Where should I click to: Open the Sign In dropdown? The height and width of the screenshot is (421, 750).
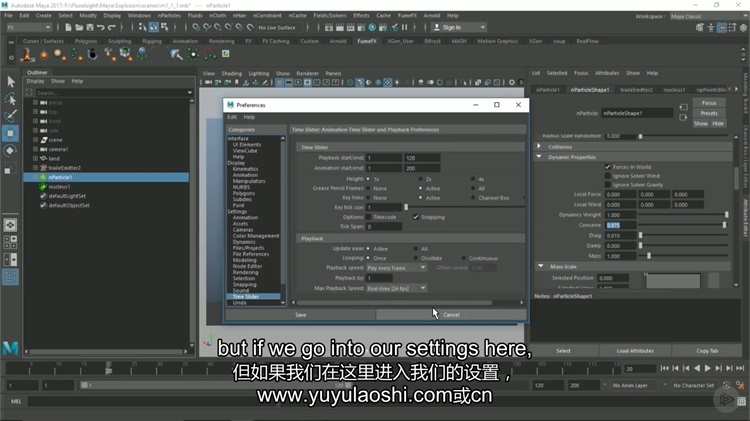459,28
